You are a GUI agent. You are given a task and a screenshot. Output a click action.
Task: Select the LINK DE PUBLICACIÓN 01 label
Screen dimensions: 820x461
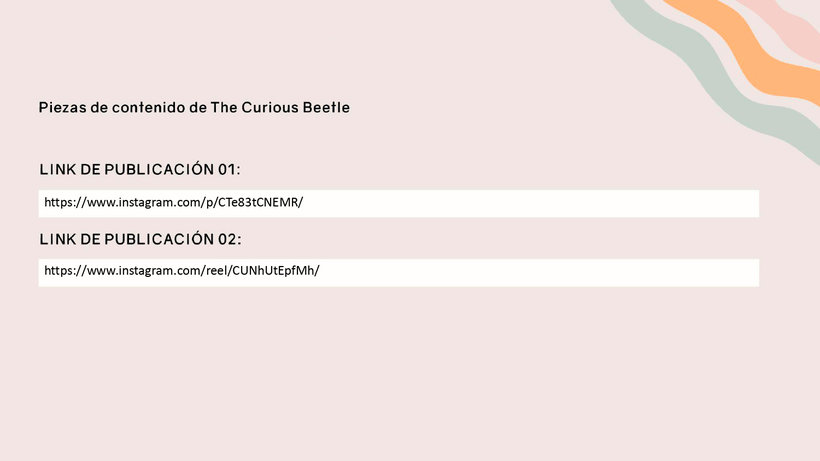140,169
